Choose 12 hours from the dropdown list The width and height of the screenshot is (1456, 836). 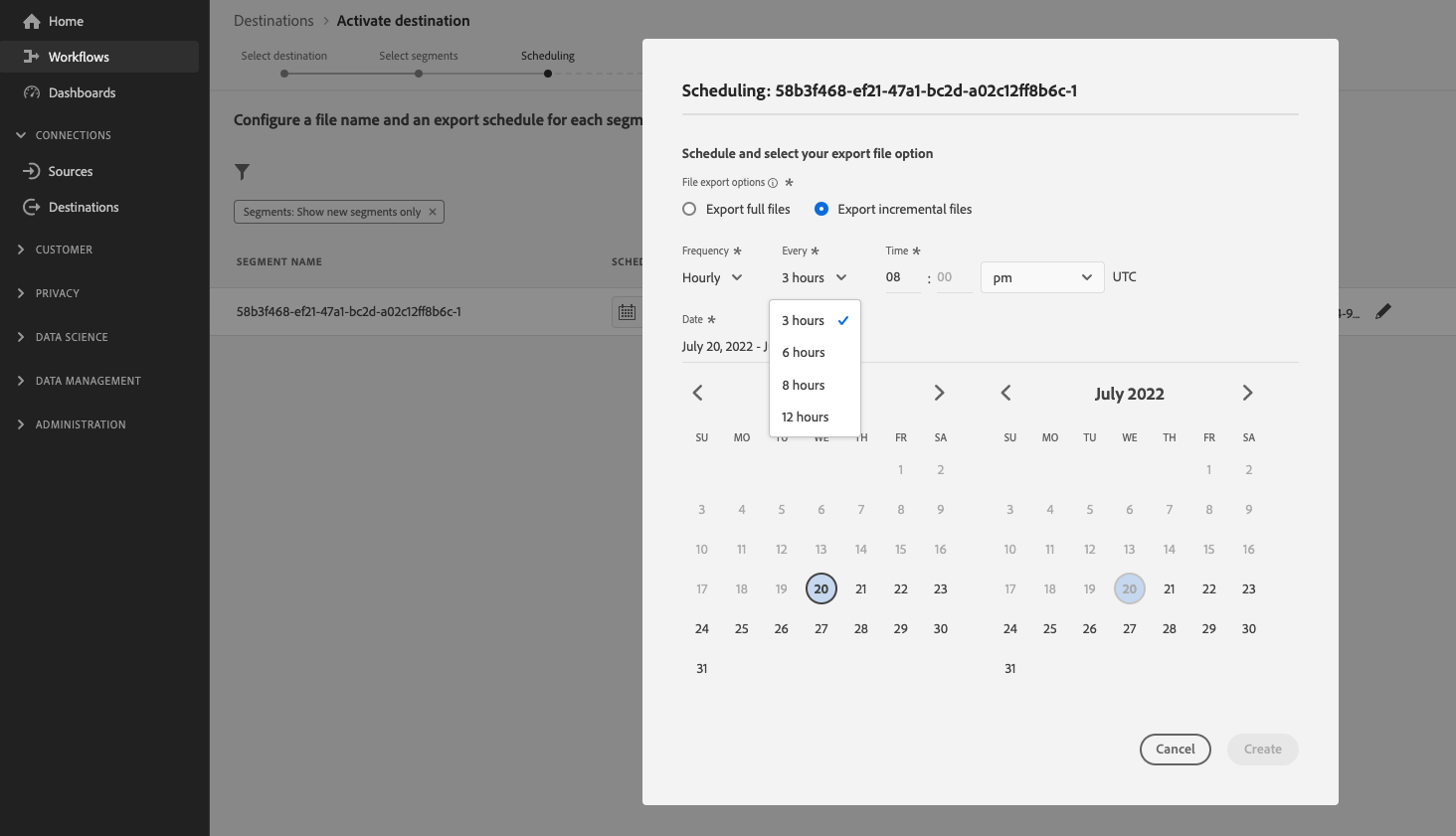(805, 418)
